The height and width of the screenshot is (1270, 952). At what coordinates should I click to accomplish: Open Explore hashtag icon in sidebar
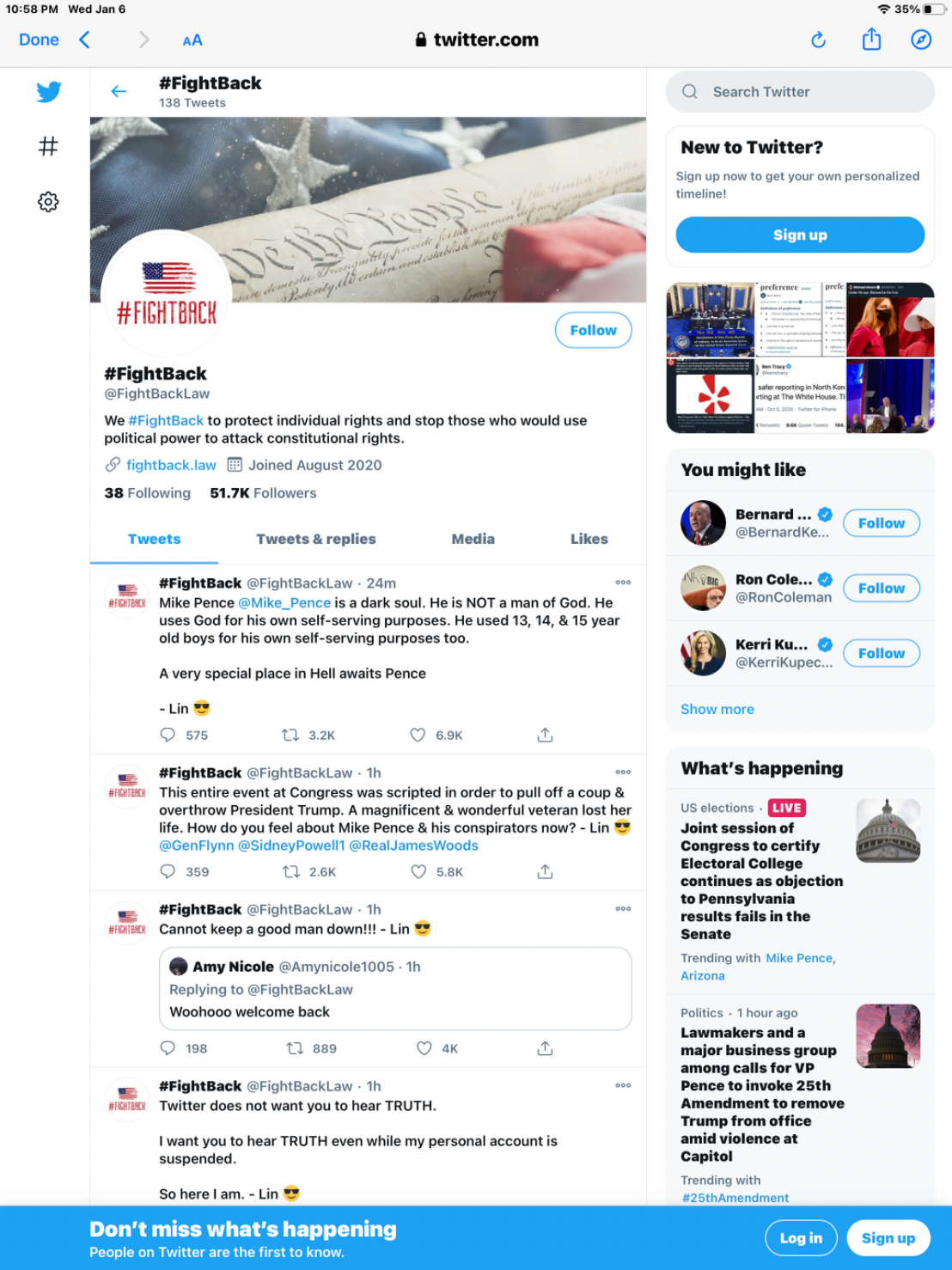pos(48,146)
